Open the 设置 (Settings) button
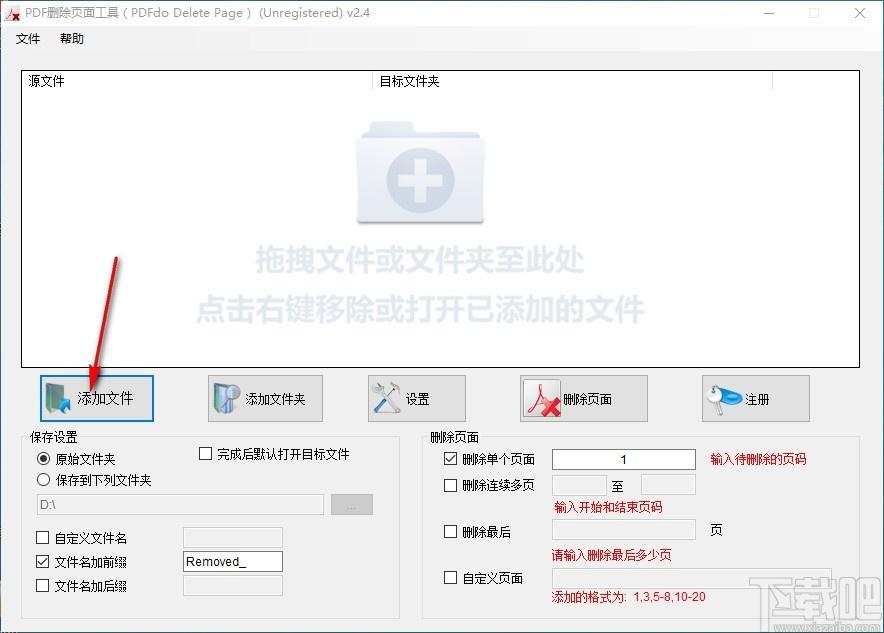This screenshot has height=633, width=884. [417, 399]
